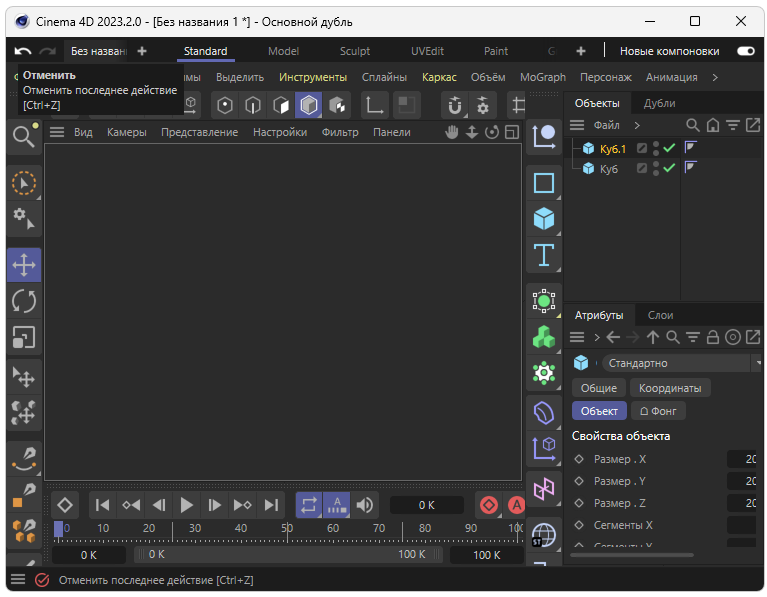Open MoGraph menu
Image resolution: width=767 pixels, height=597 pixels.
542,77
